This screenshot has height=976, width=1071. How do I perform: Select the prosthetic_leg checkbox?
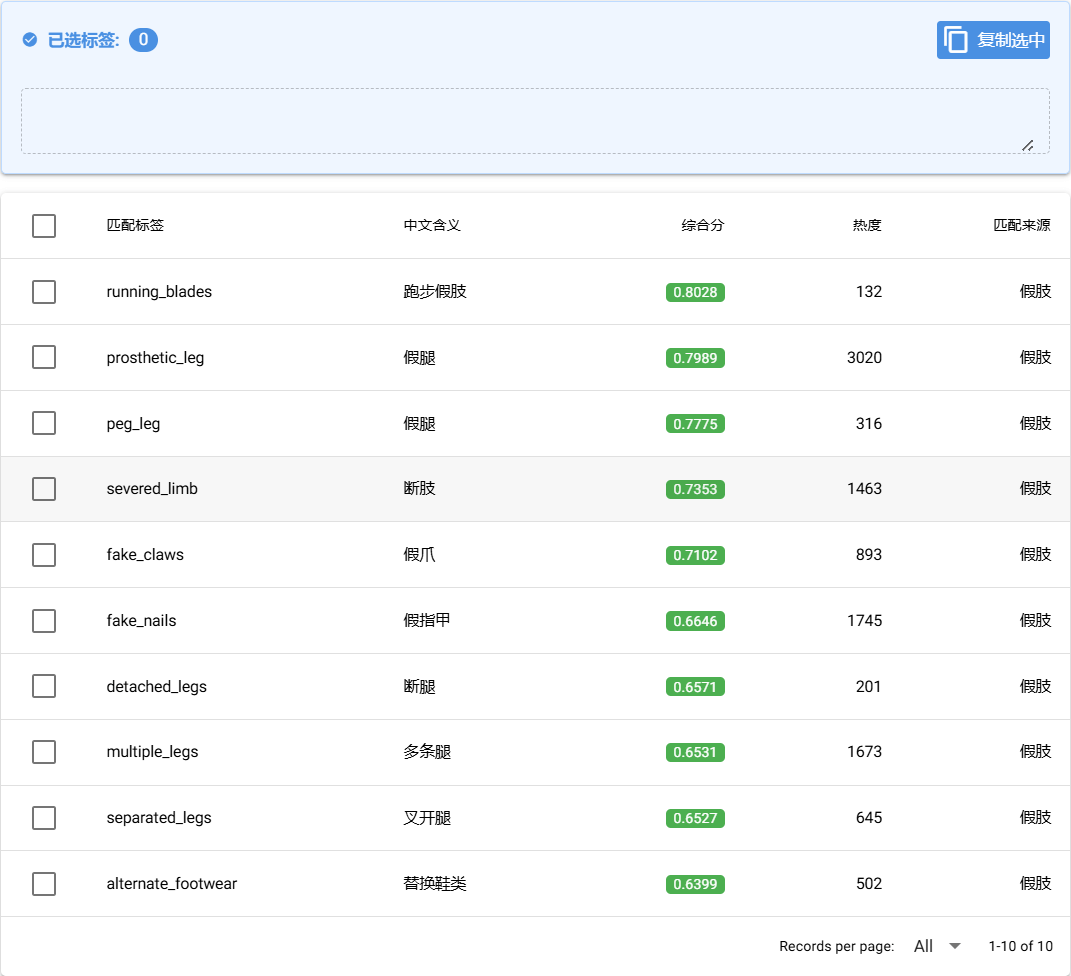[x=44, y=358]
